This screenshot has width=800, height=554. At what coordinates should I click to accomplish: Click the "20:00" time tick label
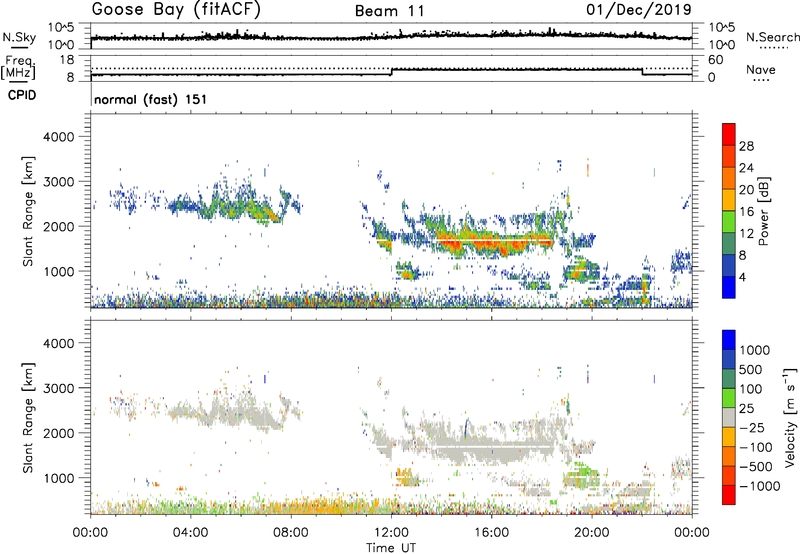click(x=591, y=533)
